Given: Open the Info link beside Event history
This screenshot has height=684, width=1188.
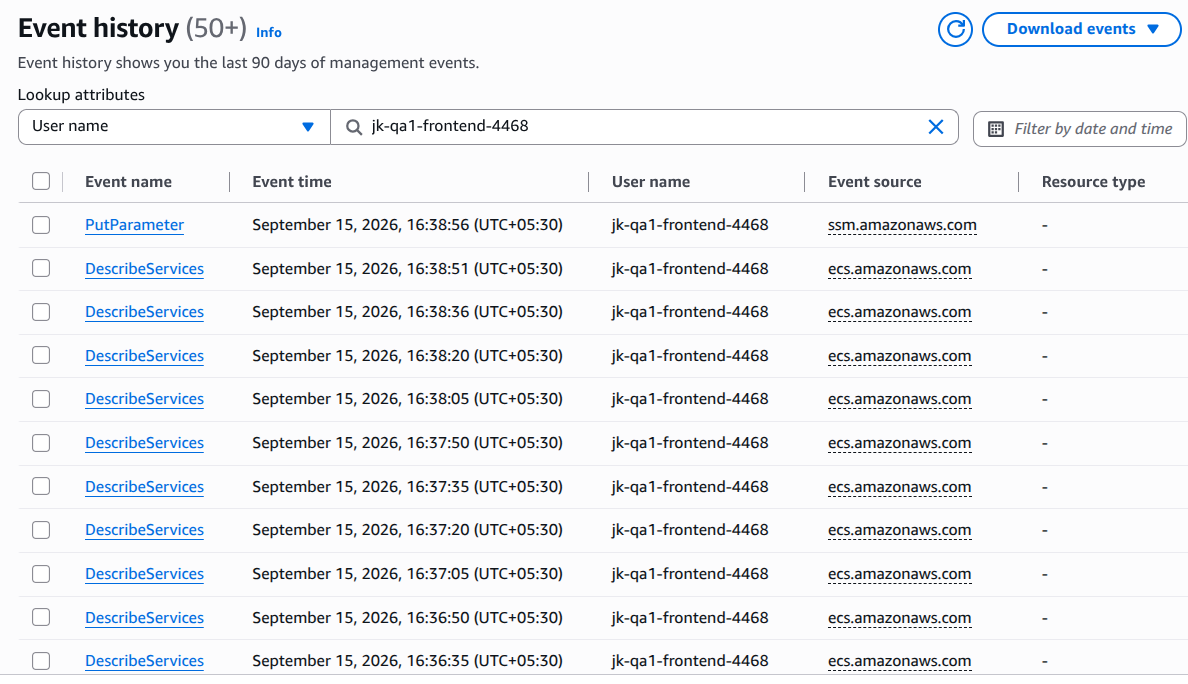Looking at the screenshot, I should (x=268, y=33).
